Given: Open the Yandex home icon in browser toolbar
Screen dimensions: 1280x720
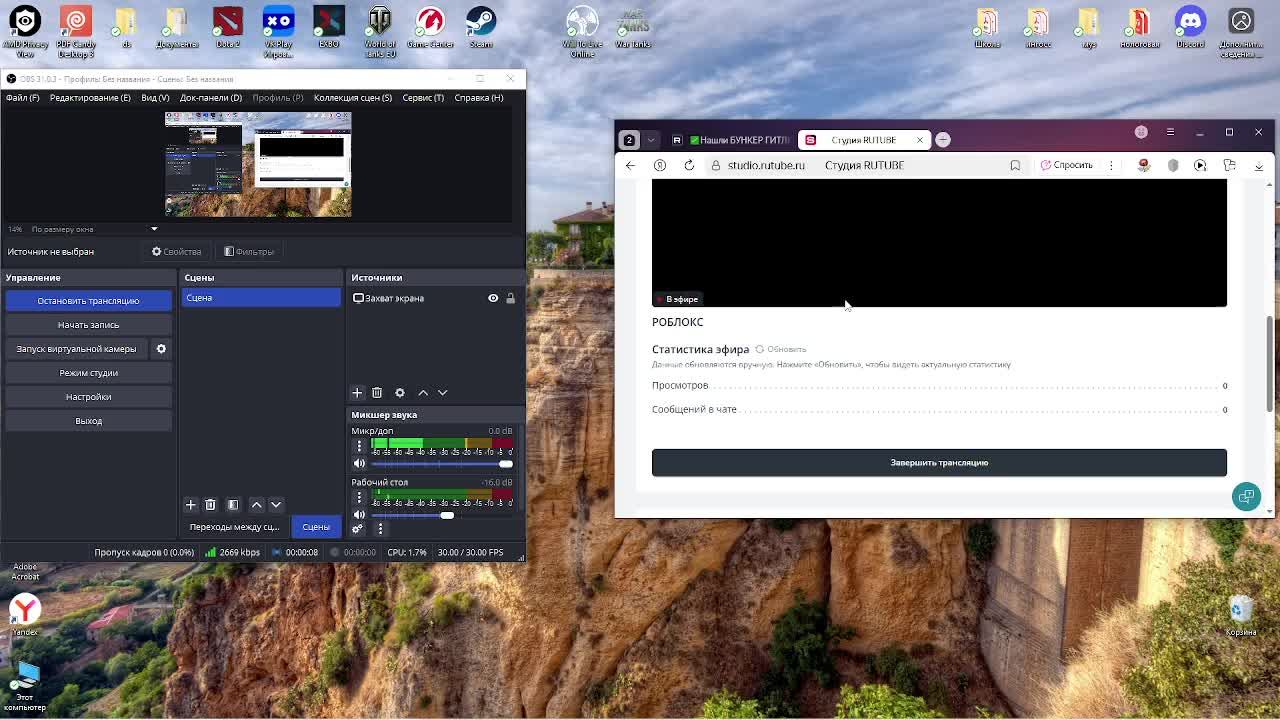Looking at the screenshot, I should tap(660, 165).
